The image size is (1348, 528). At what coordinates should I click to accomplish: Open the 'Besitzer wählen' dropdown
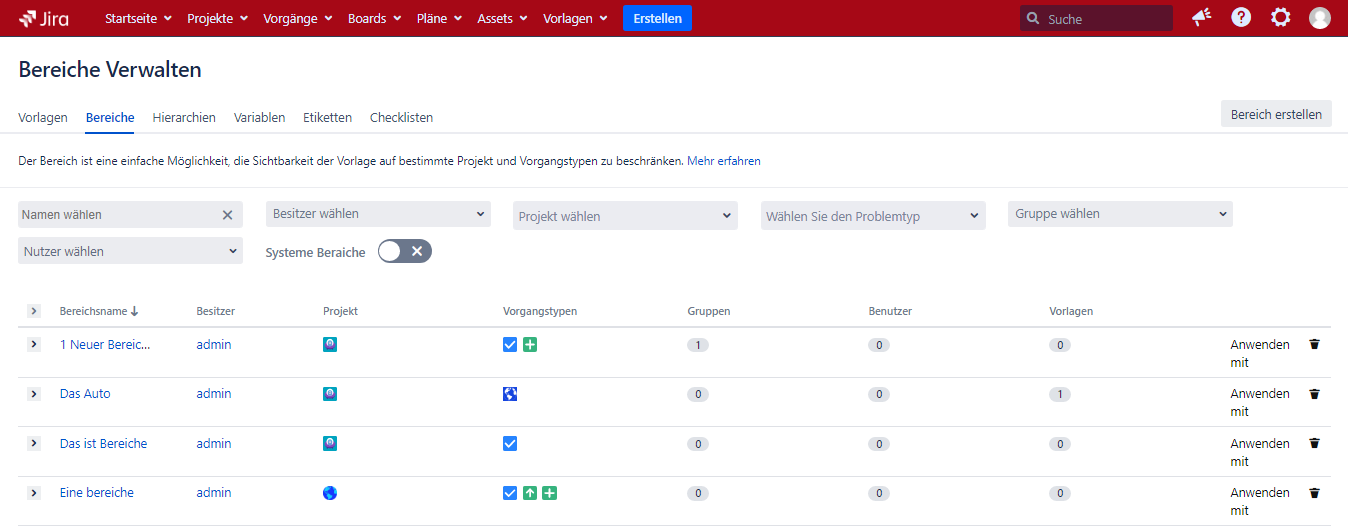[378, 214]
